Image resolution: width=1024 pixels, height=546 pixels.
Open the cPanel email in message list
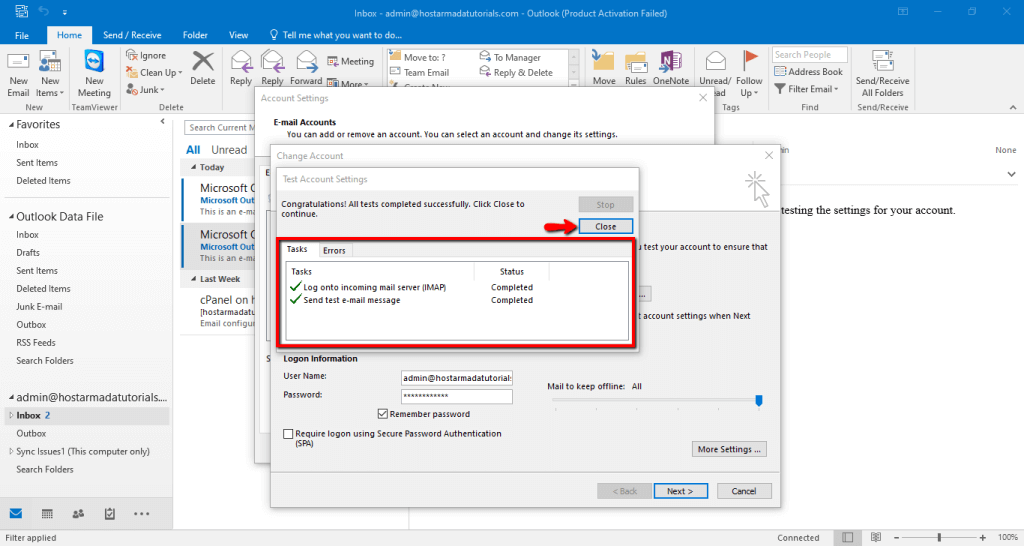tap(219, 311)
